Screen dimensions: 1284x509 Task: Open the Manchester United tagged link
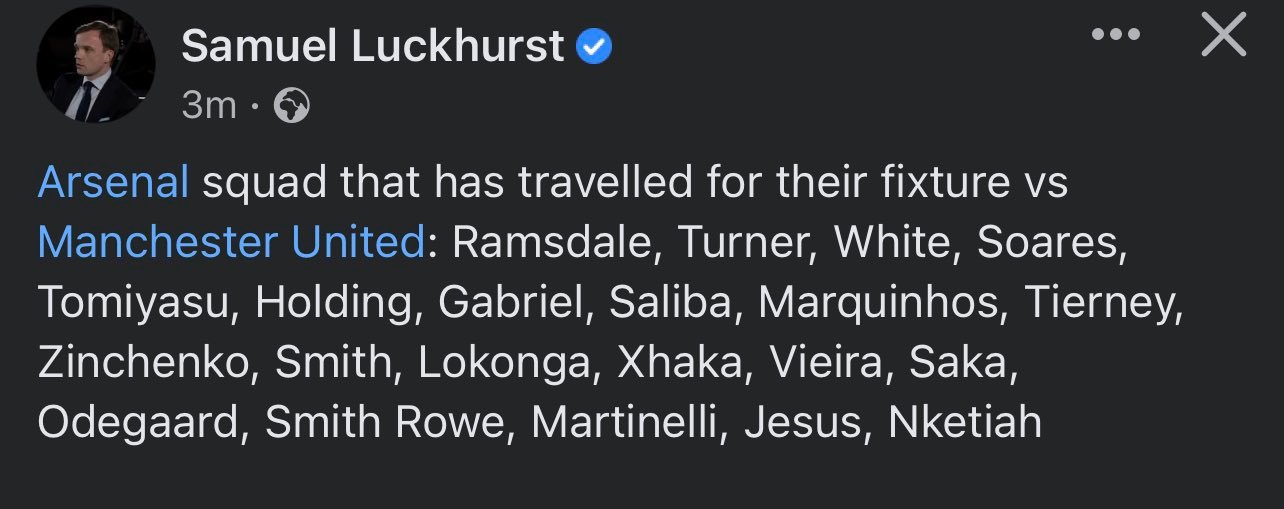click(x=231, y=243)
